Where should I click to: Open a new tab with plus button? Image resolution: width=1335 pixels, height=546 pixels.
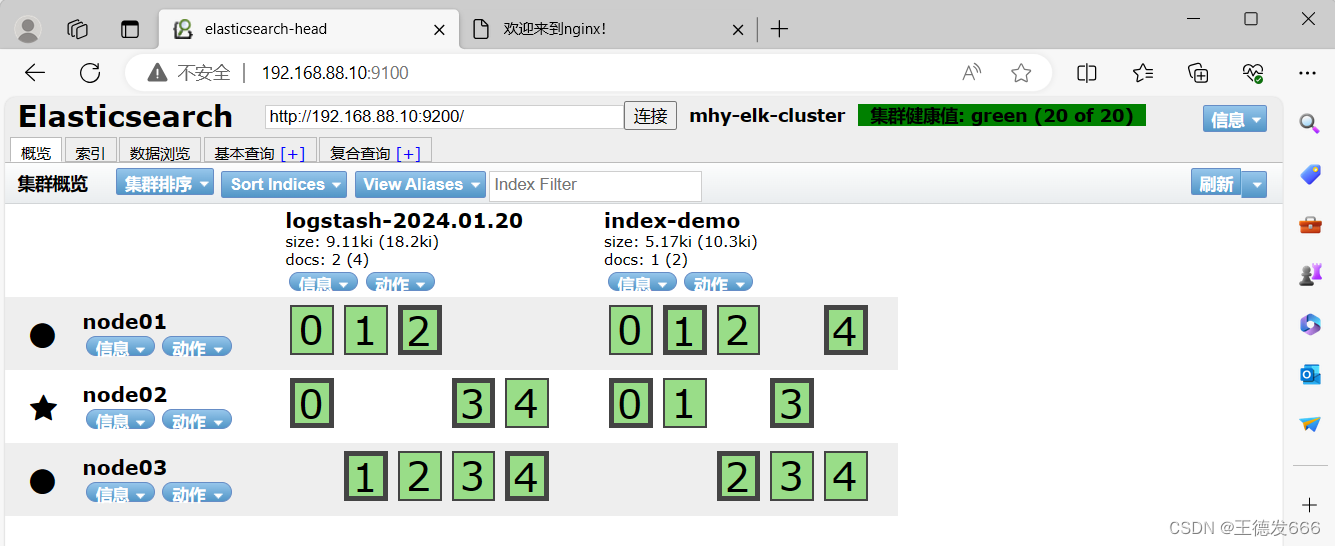tap(780, 29)
